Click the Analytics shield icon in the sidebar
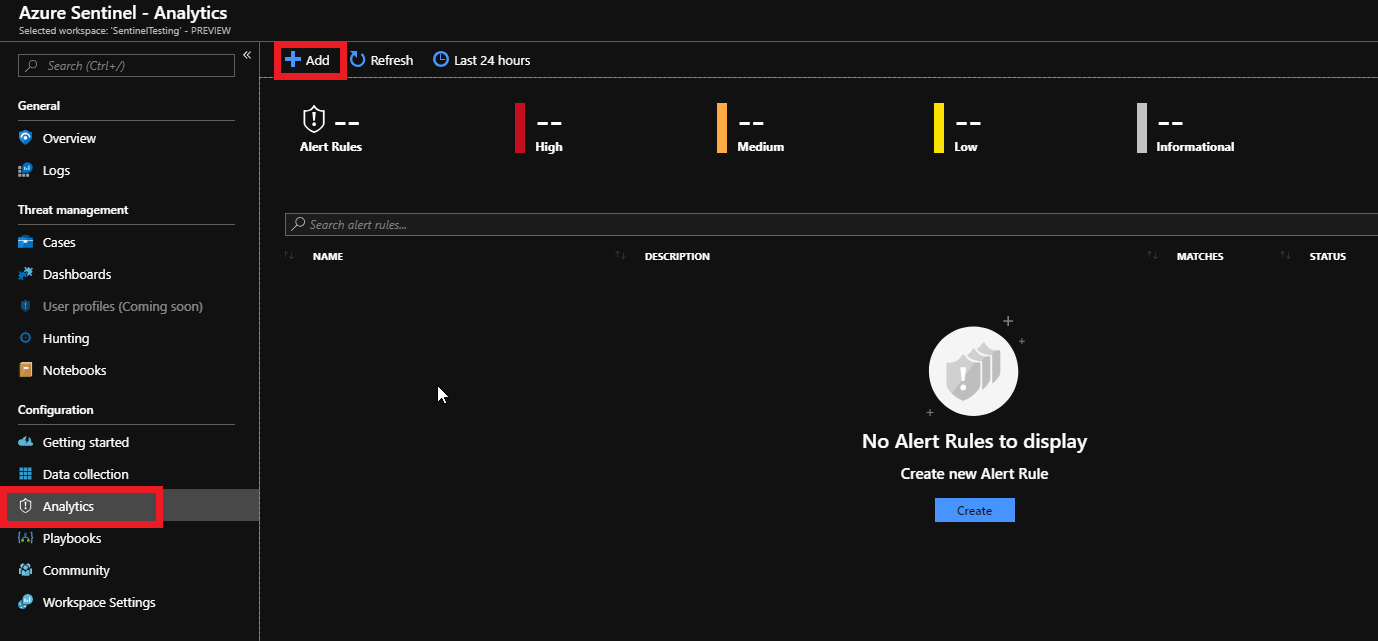 click(x=26, y=506)
